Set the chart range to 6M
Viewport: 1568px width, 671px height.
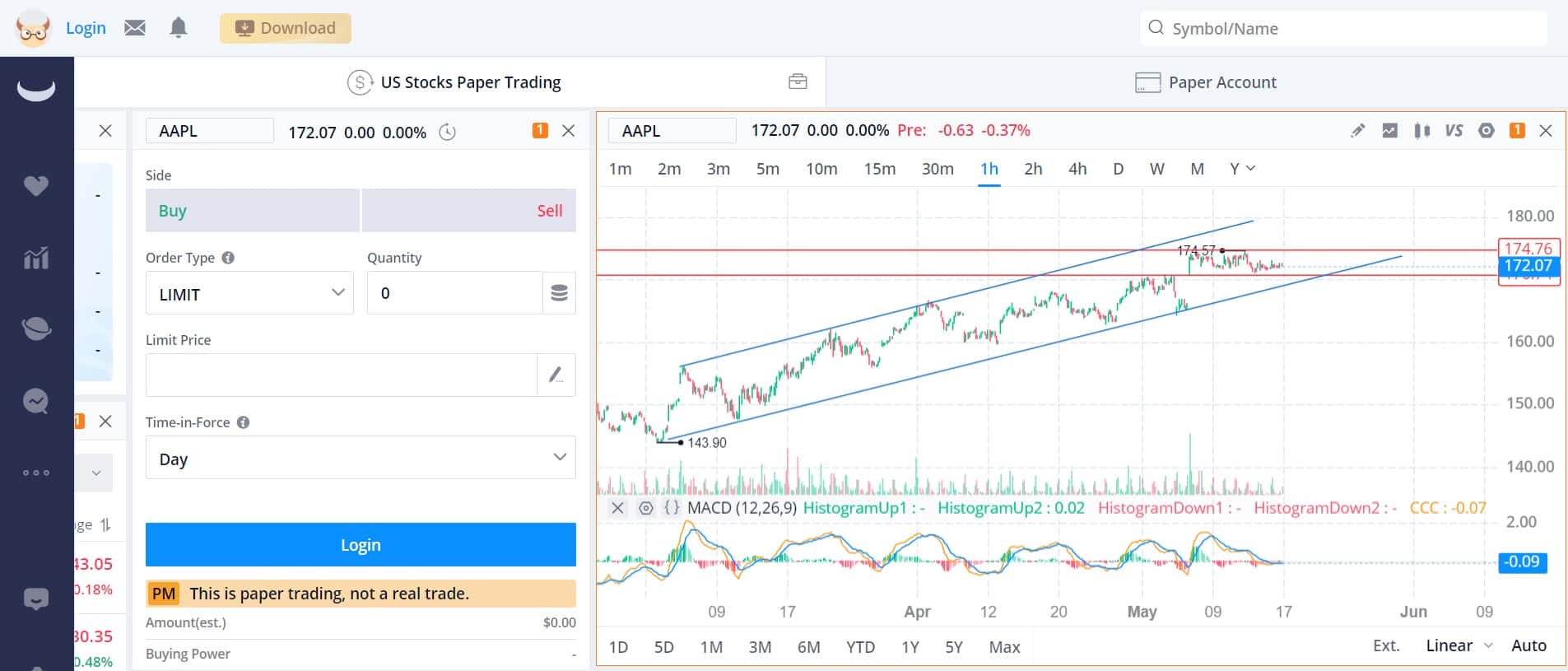[x=808, y=647]
